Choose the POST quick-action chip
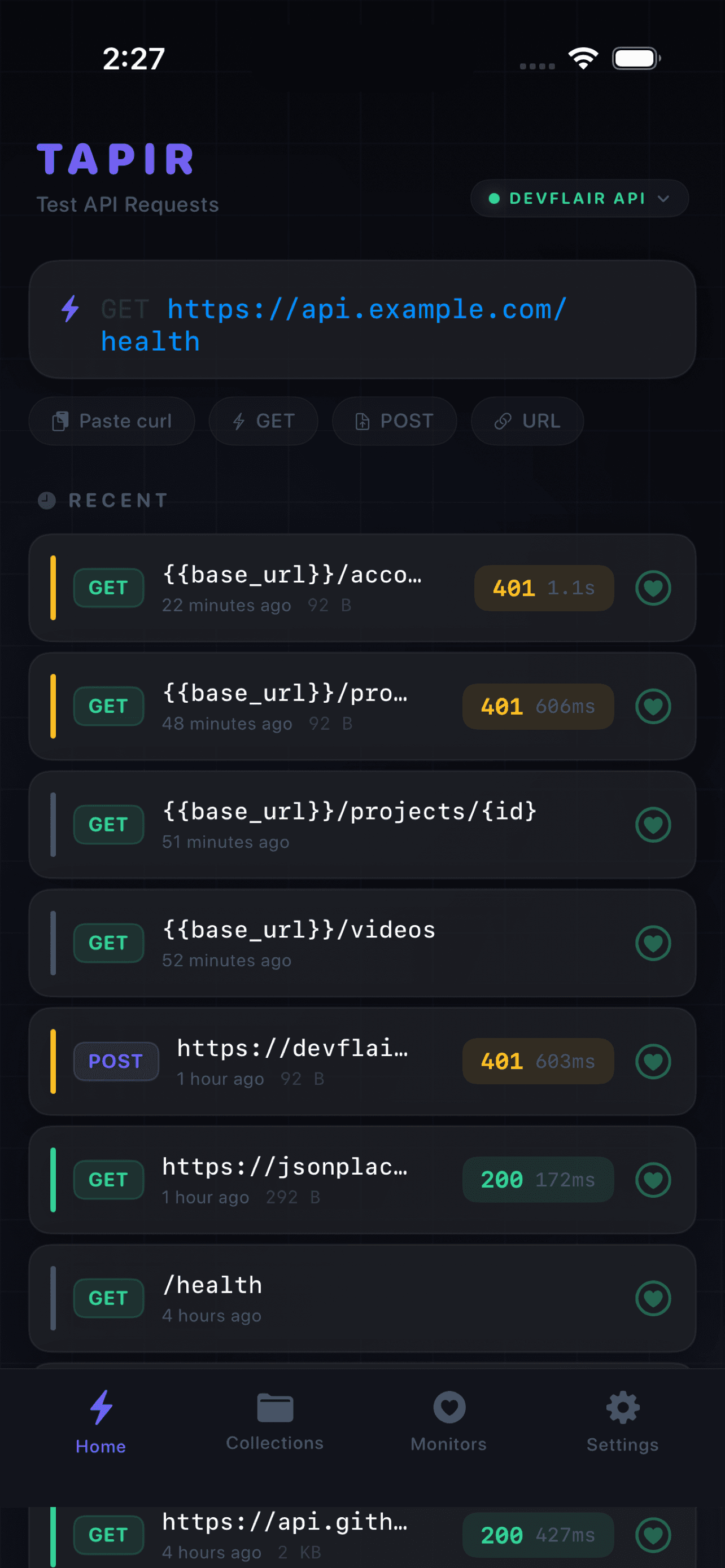The image size is (725, 1568). point(395,421)
